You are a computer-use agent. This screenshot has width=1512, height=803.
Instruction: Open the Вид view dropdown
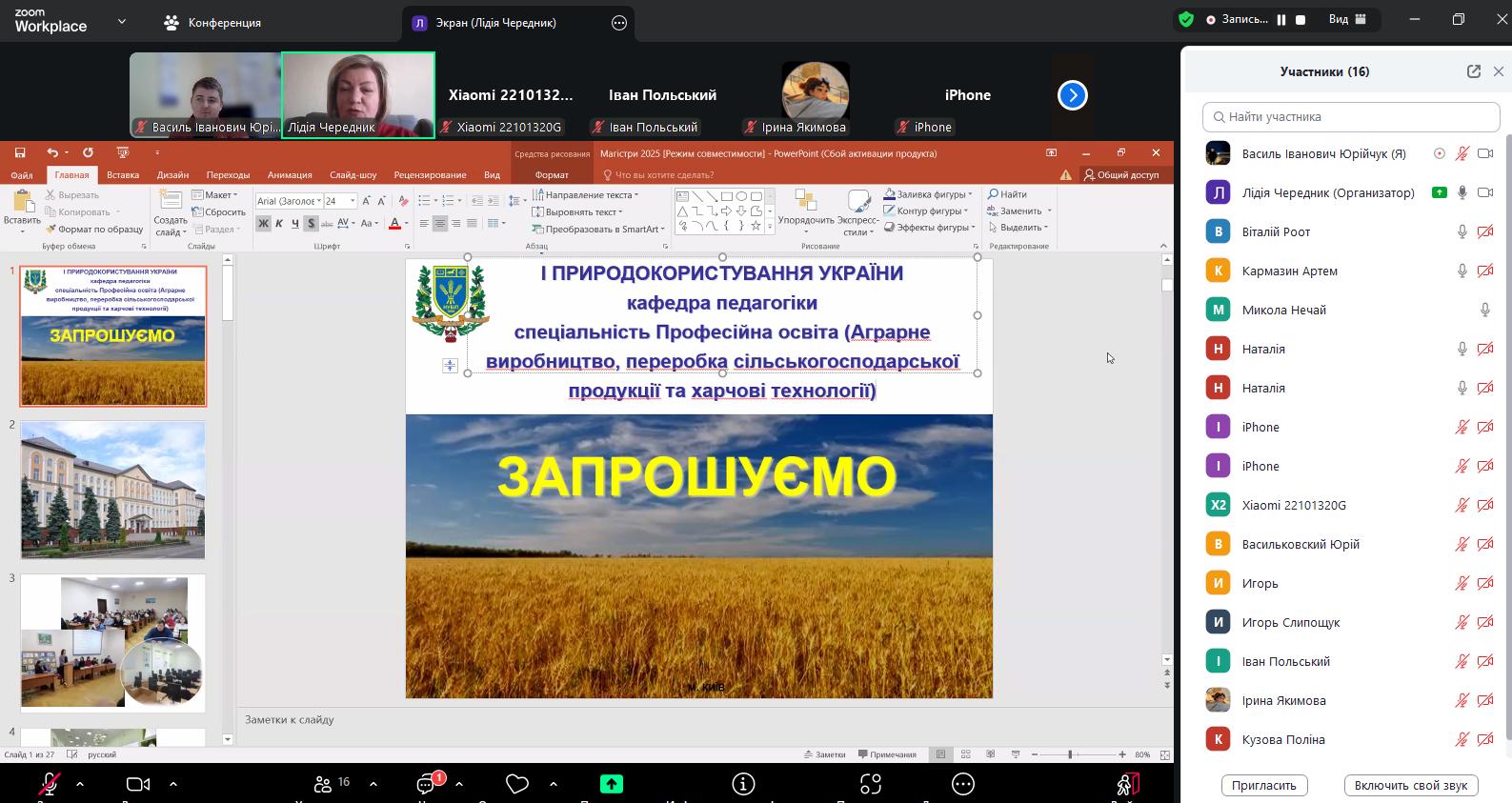(x=1347, y=19)
